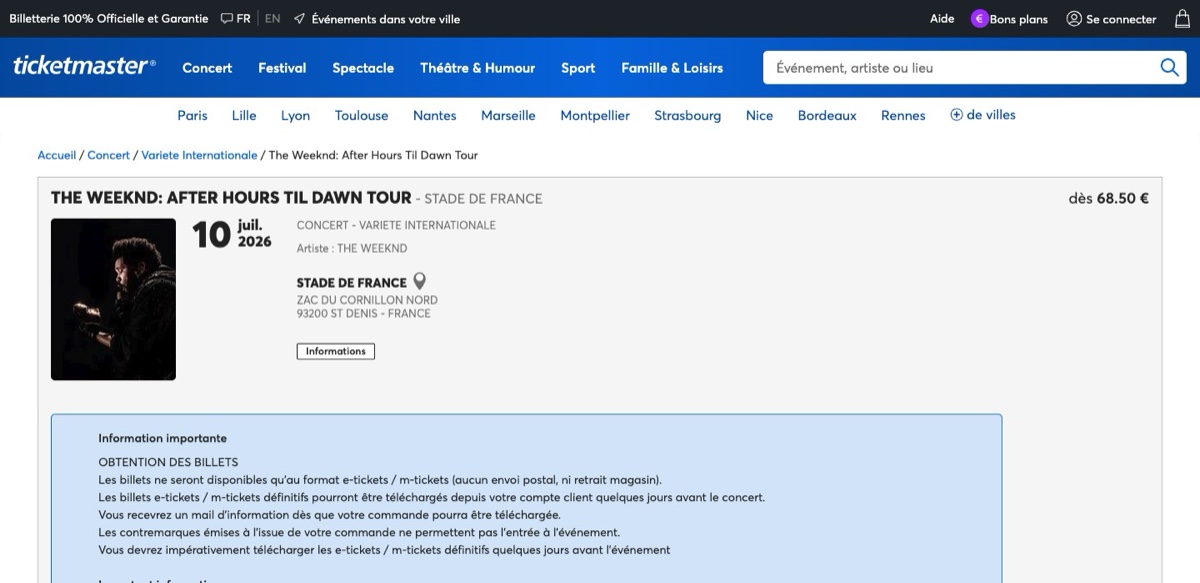The width and height of the screenshot is (1200, 583).
Task: Open the map pin beside Stade de France
Action: (x=420, y=281)
